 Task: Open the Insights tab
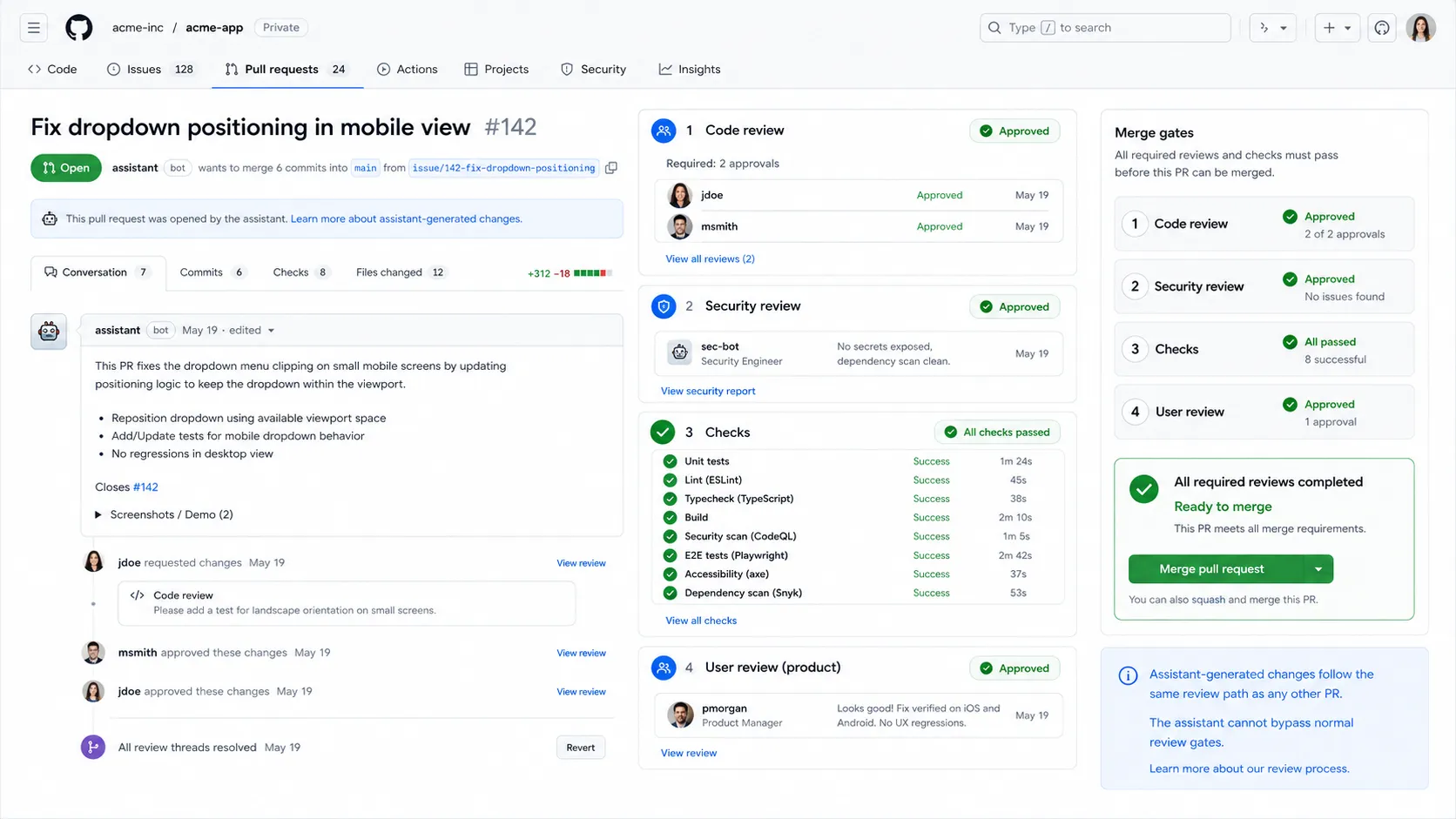tap(690, 69)
